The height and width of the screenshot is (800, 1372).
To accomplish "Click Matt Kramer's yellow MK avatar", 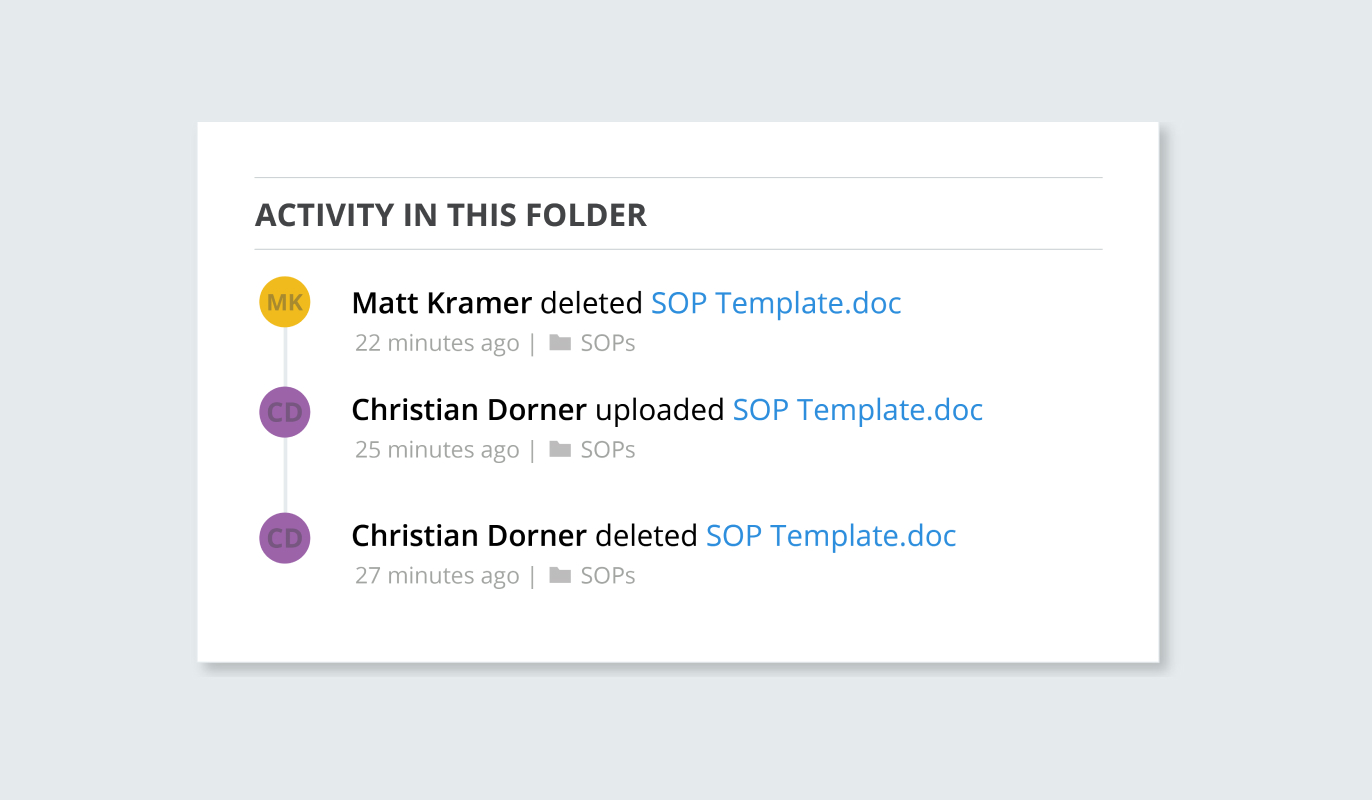I will click(x=285, y=302).
